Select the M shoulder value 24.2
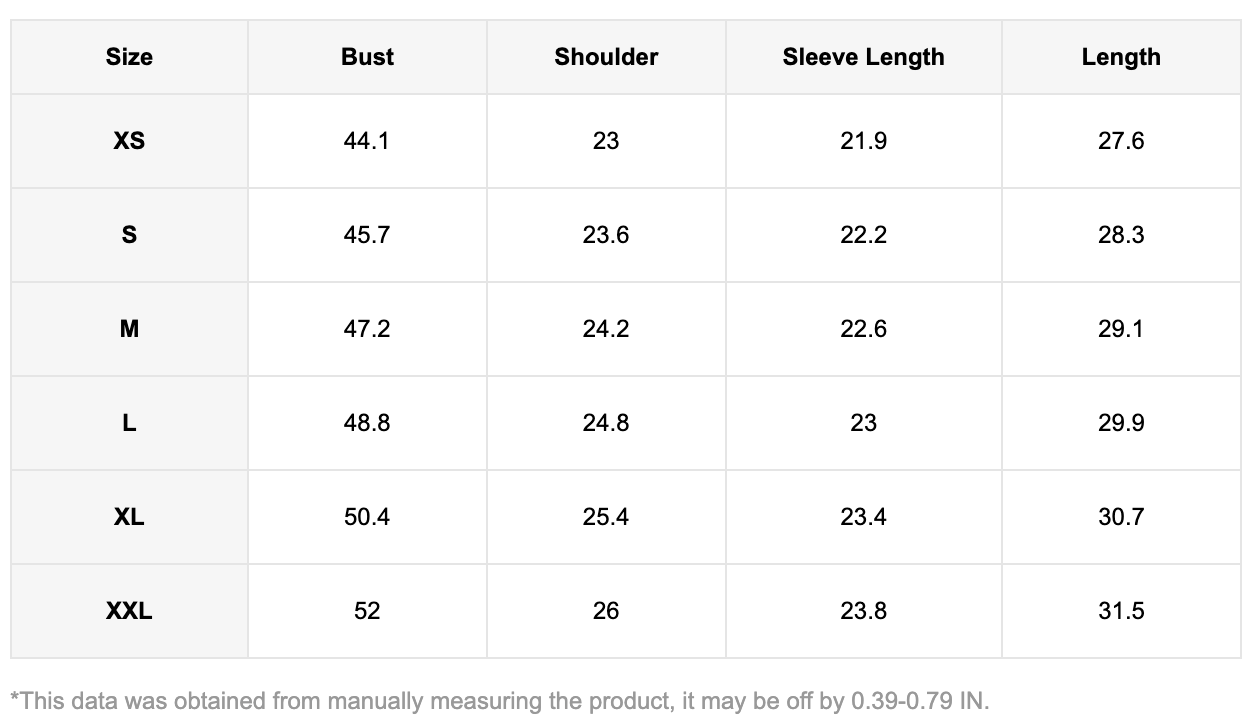1258x726 pixels. tap(606, 329)
